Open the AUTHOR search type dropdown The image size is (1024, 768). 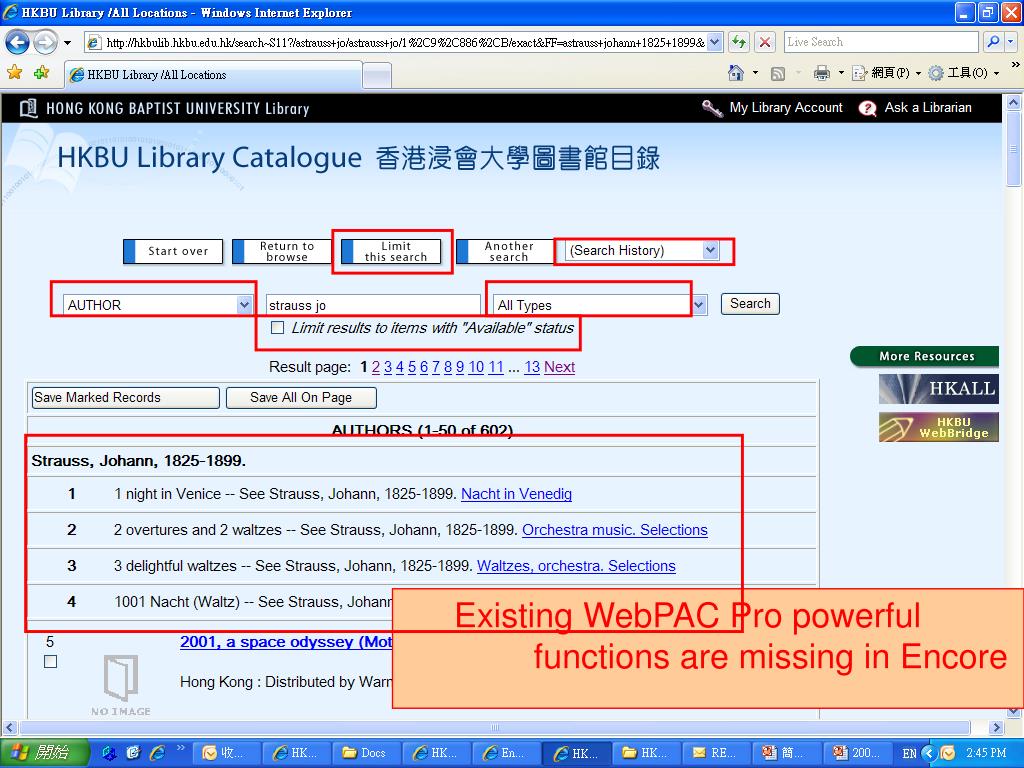157,305
